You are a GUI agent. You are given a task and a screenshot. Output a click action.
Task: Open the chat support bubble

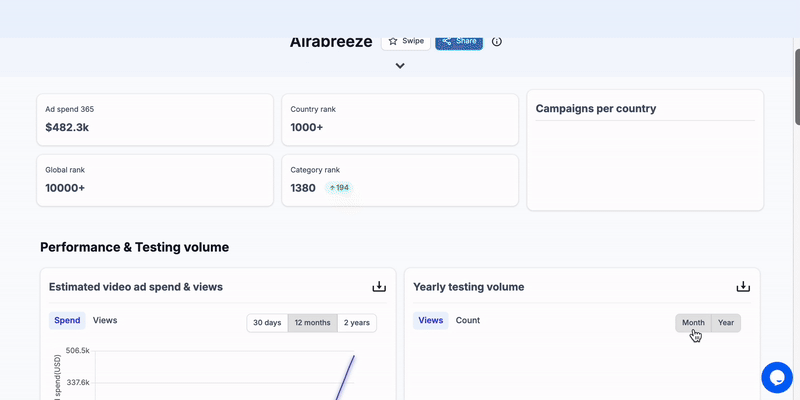[777, 378]
